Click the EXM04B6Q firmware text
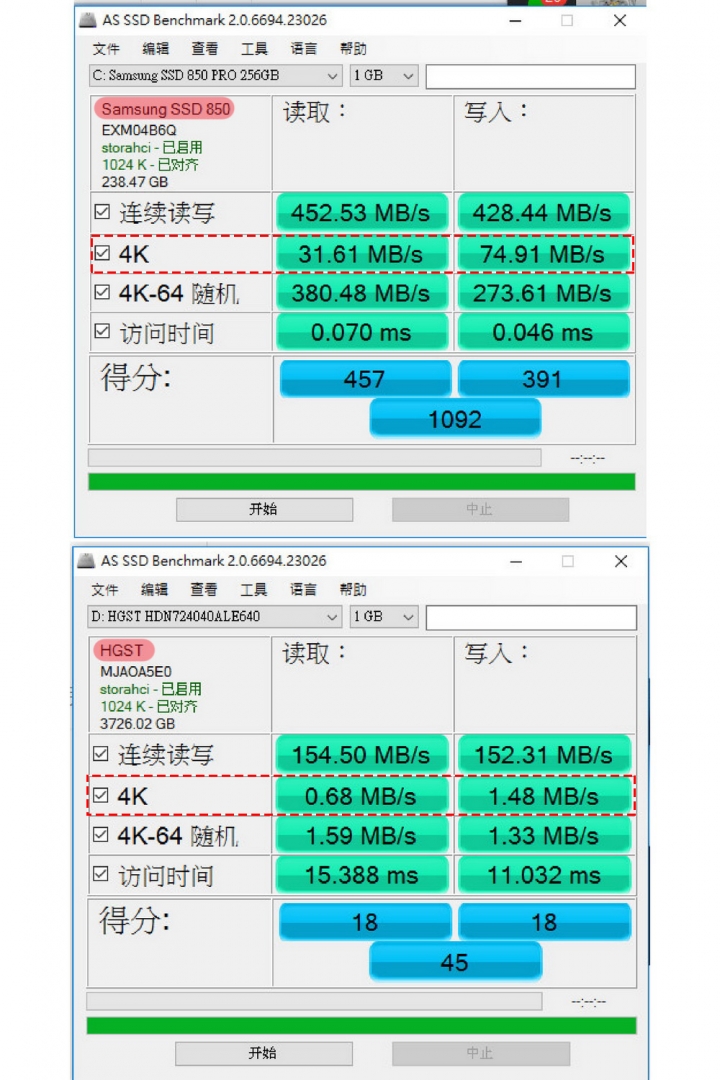This screenshot has width=720, height=1080. coord(138,129)
